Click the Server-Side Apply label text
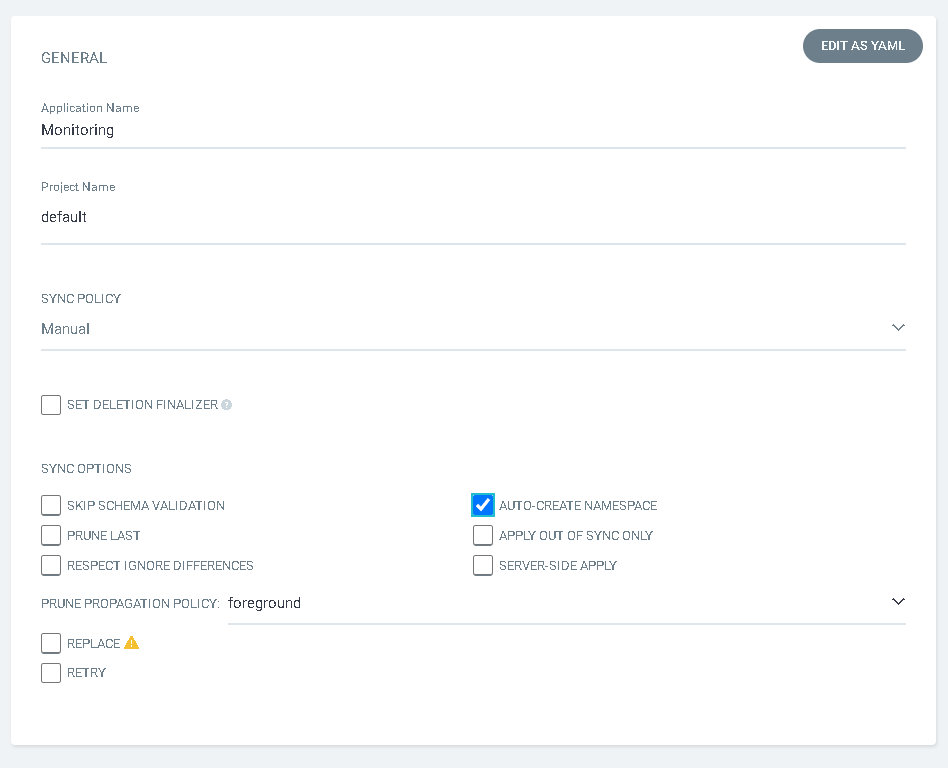Screen dimensions: 948x768 pos(558,566)
